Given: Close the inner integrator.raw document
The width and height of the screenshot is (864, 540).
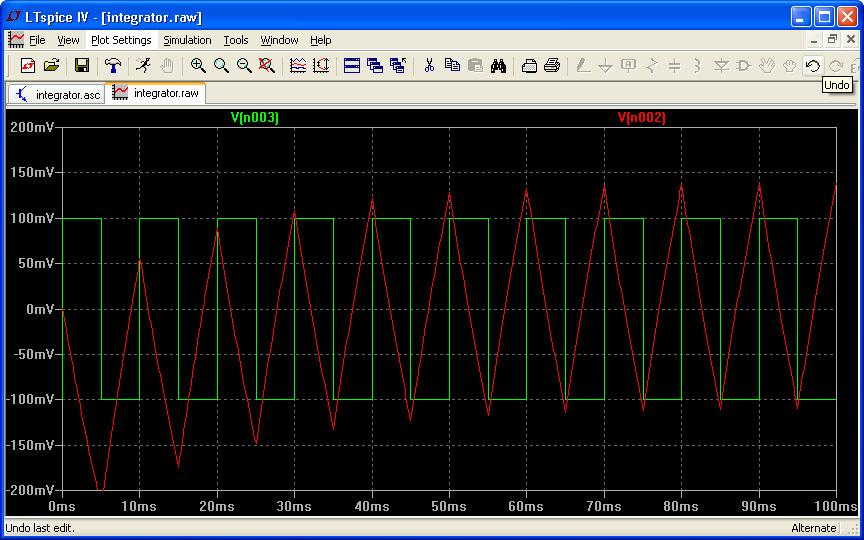Looking at the screenshot, I should pos(851,40).
